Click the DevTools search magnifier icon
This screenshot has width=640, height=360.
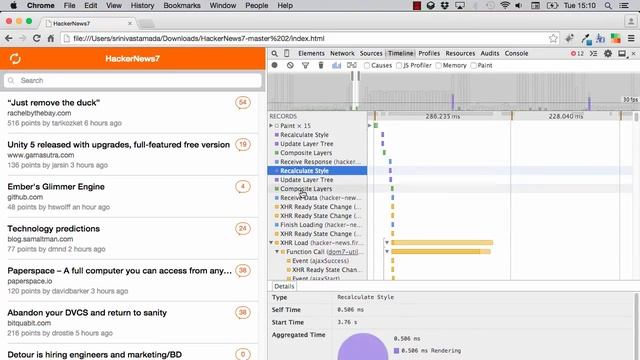tap(275, 53)
